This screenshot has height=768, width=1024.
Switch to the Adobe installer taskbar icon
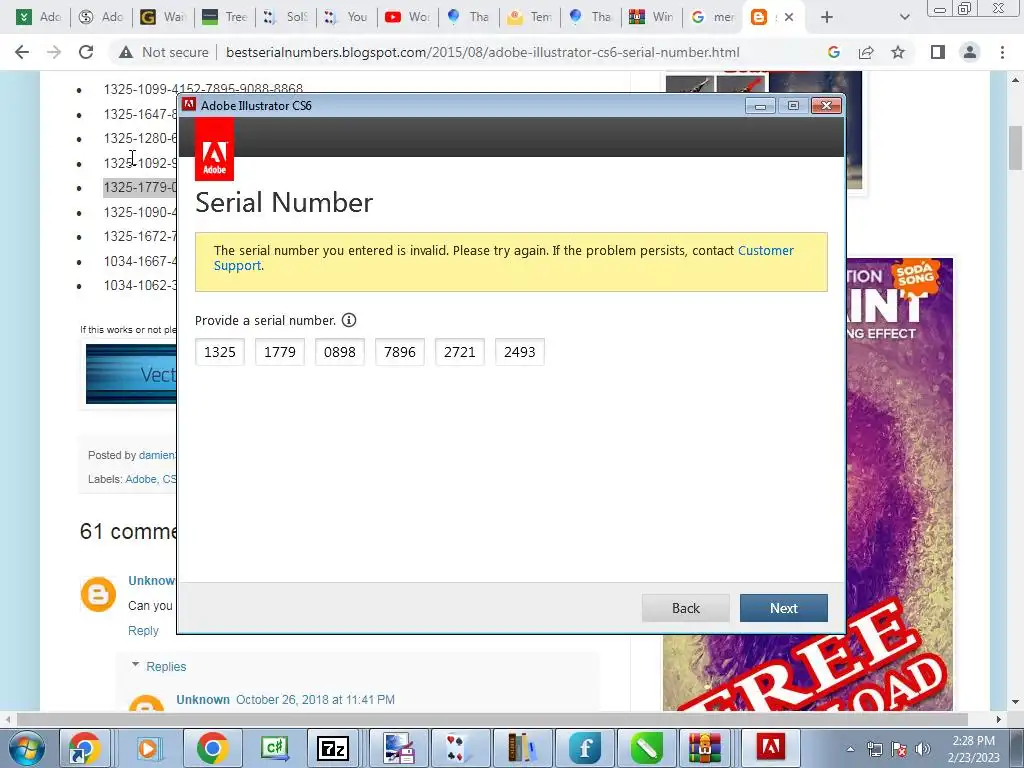point(770,748)
